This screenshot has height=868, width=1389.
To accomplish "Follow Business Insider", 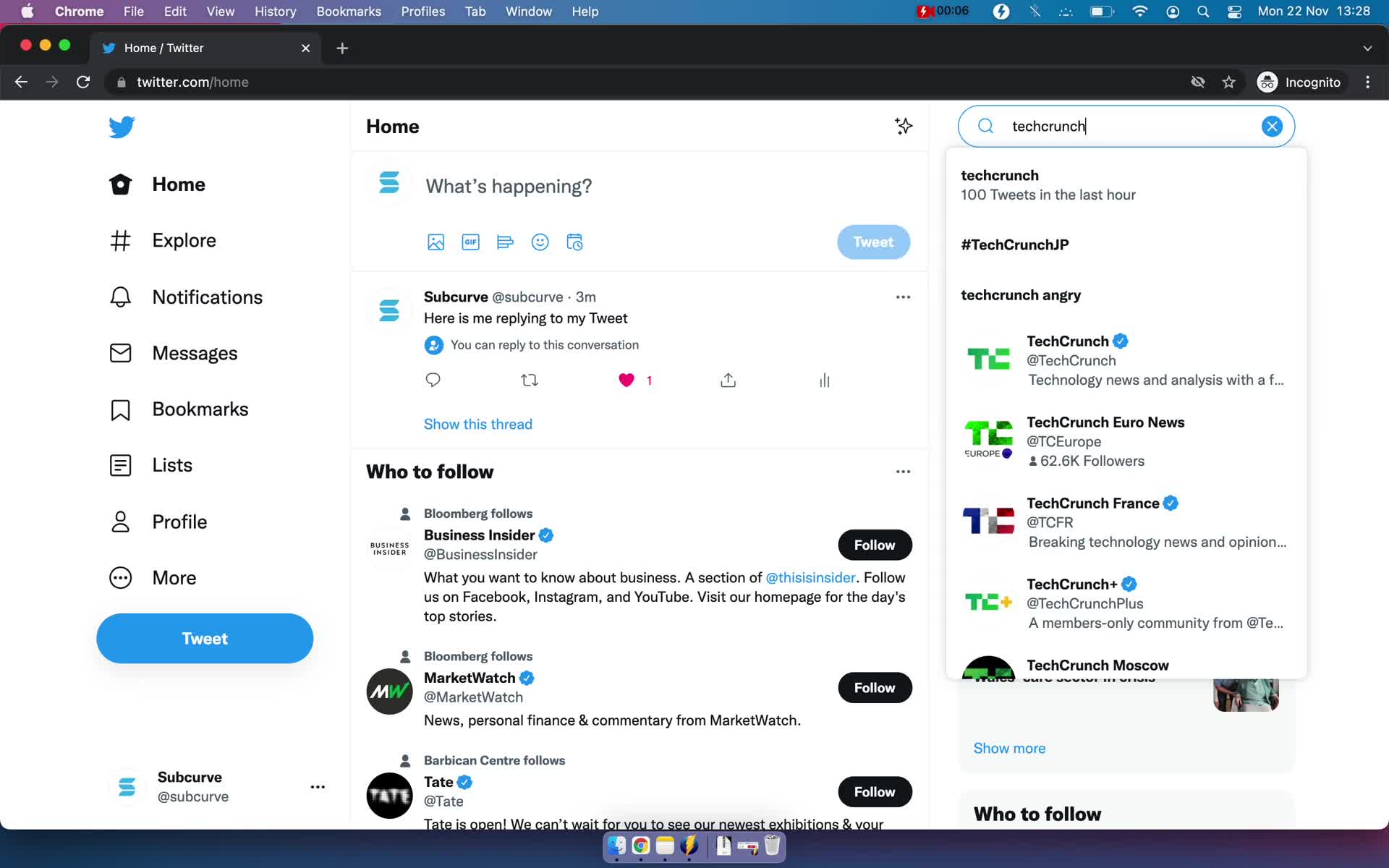I will point(875,545).
